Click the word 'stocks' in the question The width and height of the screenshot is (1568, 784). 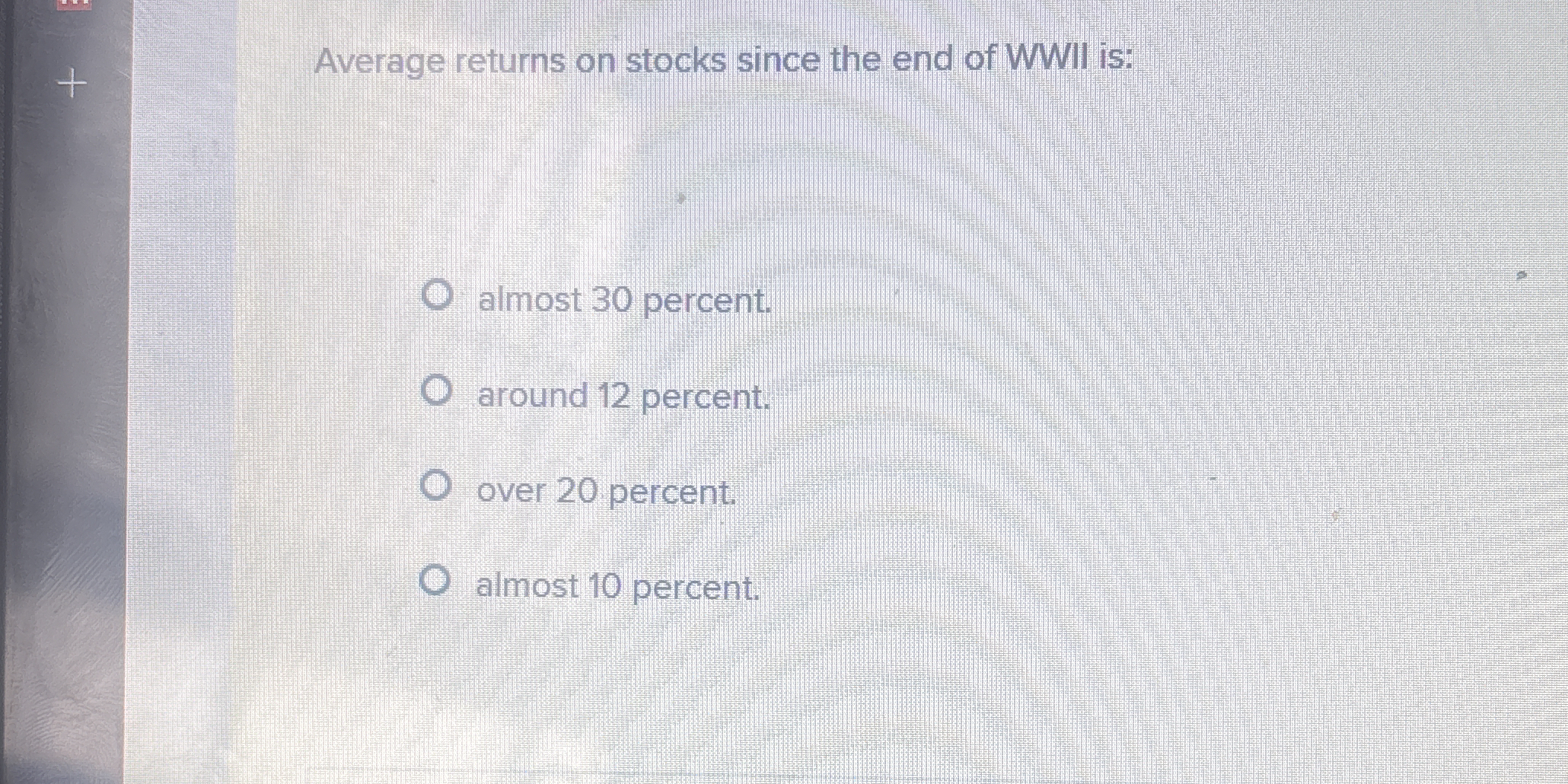coord(676,60)
